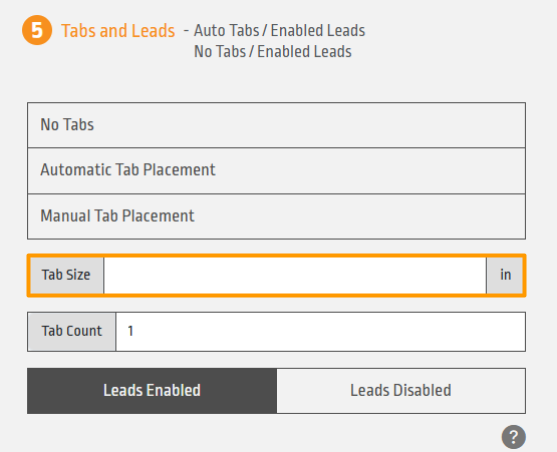Screen dimensions: 557x452
Task: Click the No Tabs / Enabled Leads summary text
Action: point(273,52)
